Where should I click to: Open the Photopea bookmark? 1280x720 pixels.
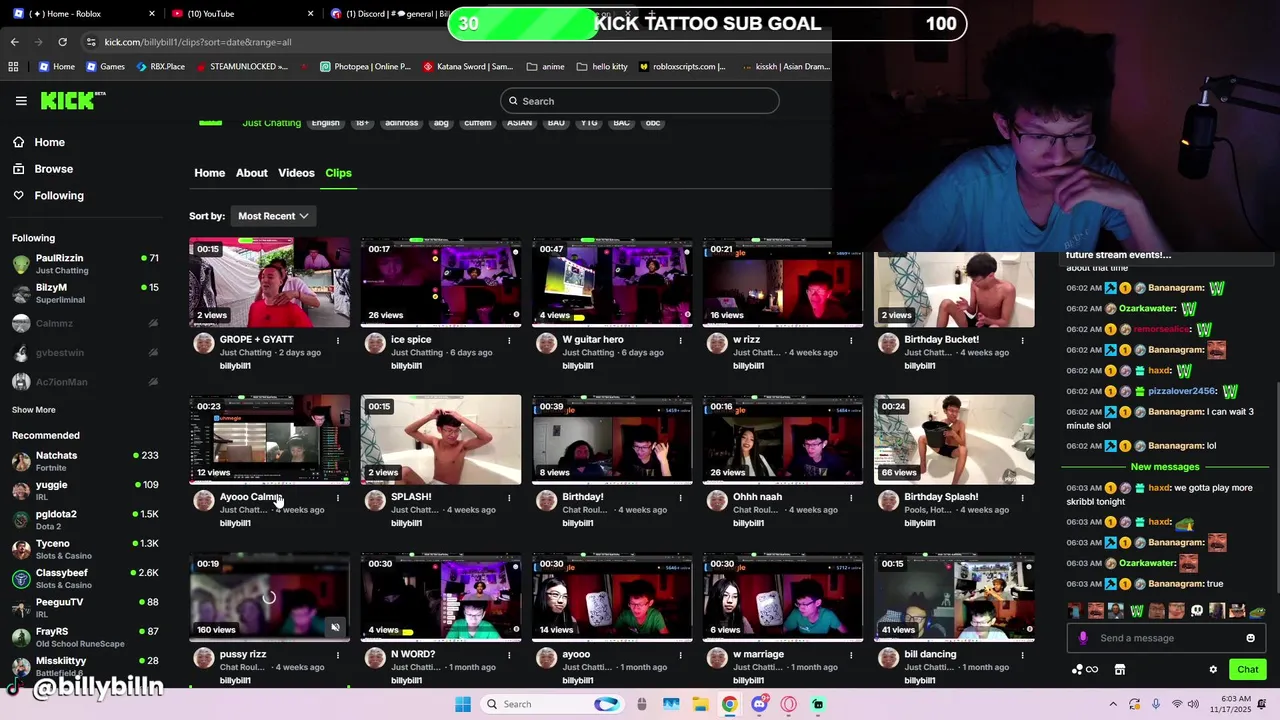pos(365,67)
